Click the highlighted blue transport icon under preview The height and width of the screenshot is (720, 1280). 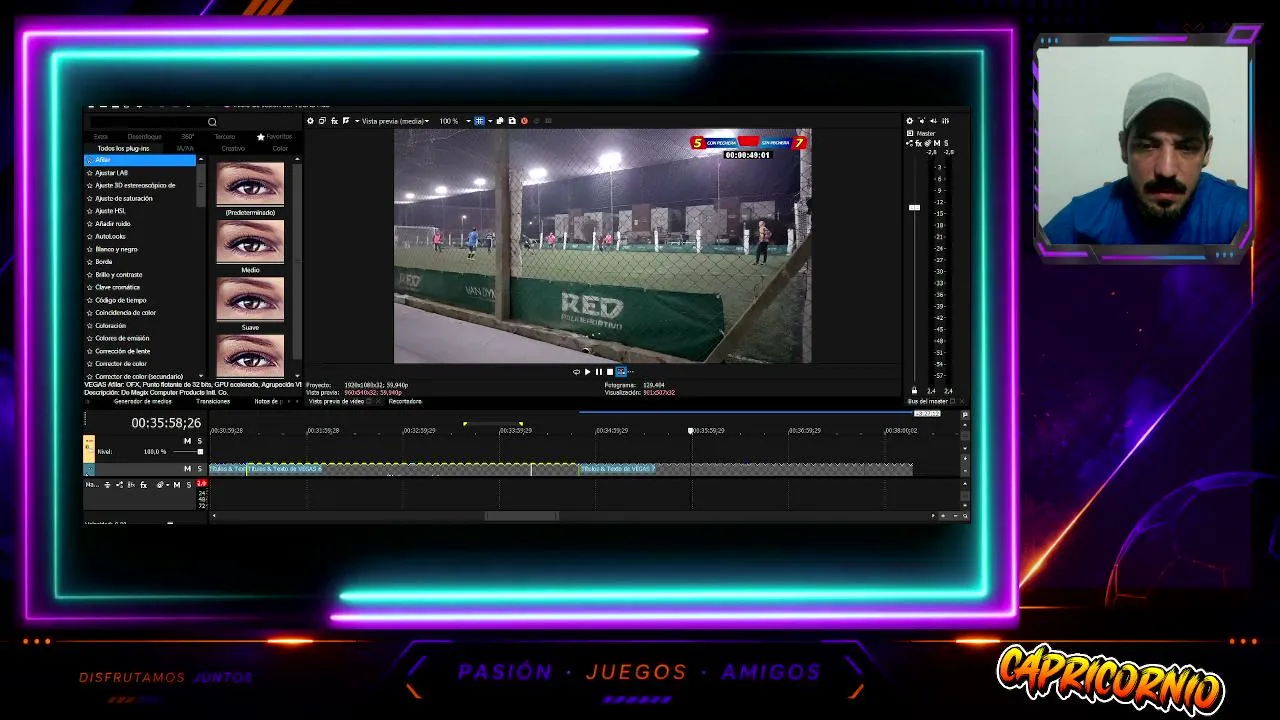click(x=620, y=372)
